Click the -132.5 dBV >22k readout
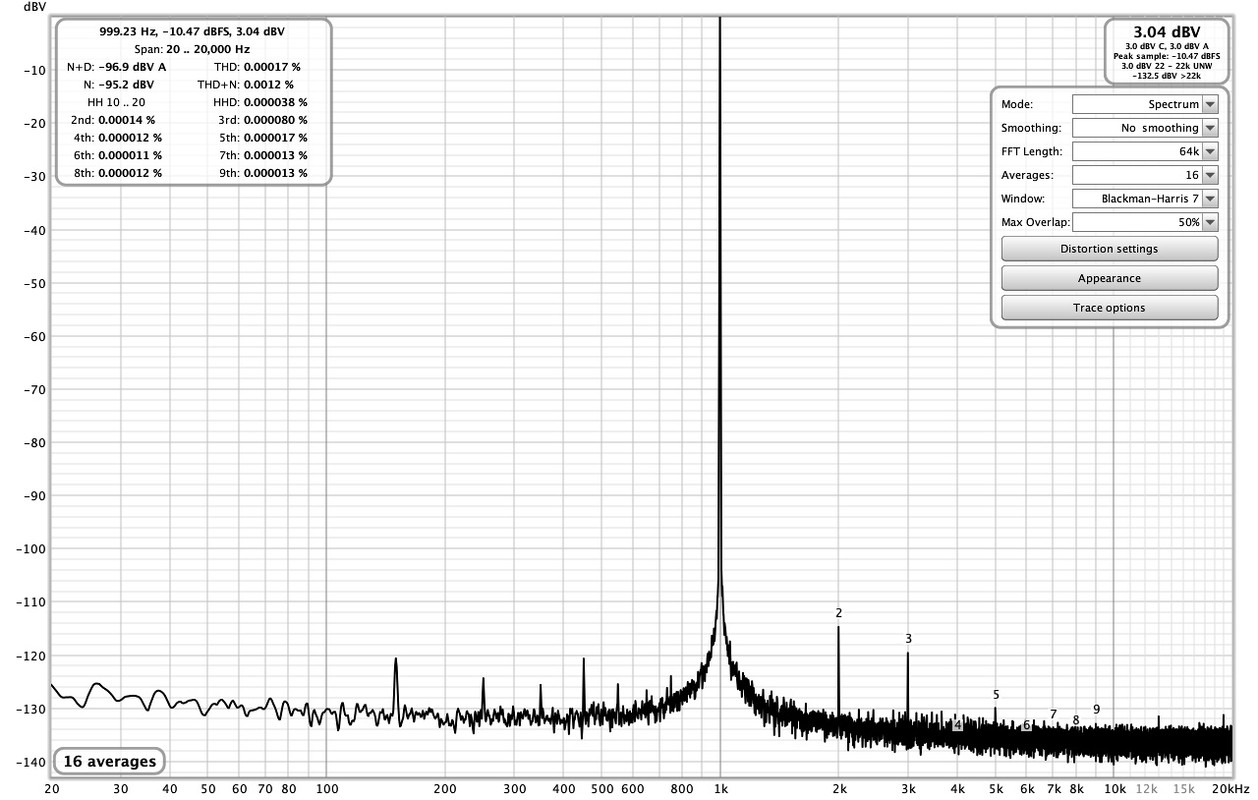The image size is (1258, 800). click(x=1166, y=75)
